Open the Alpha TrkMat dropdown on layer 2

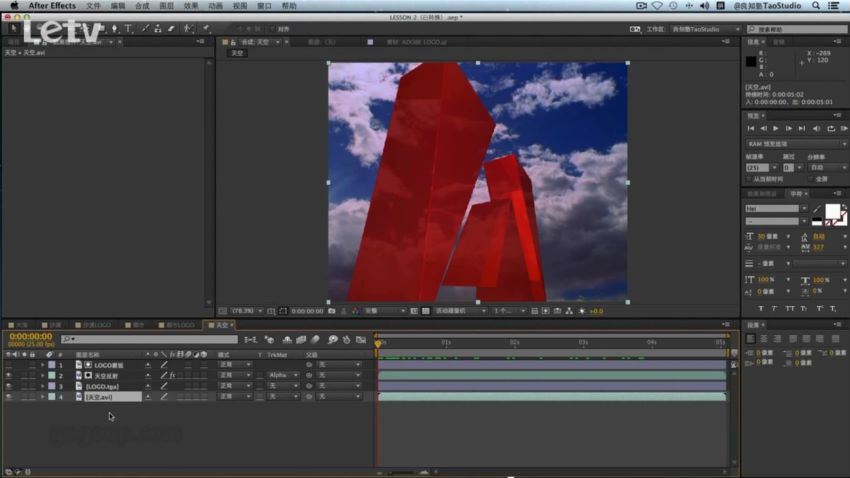click(x=282, y=375)
